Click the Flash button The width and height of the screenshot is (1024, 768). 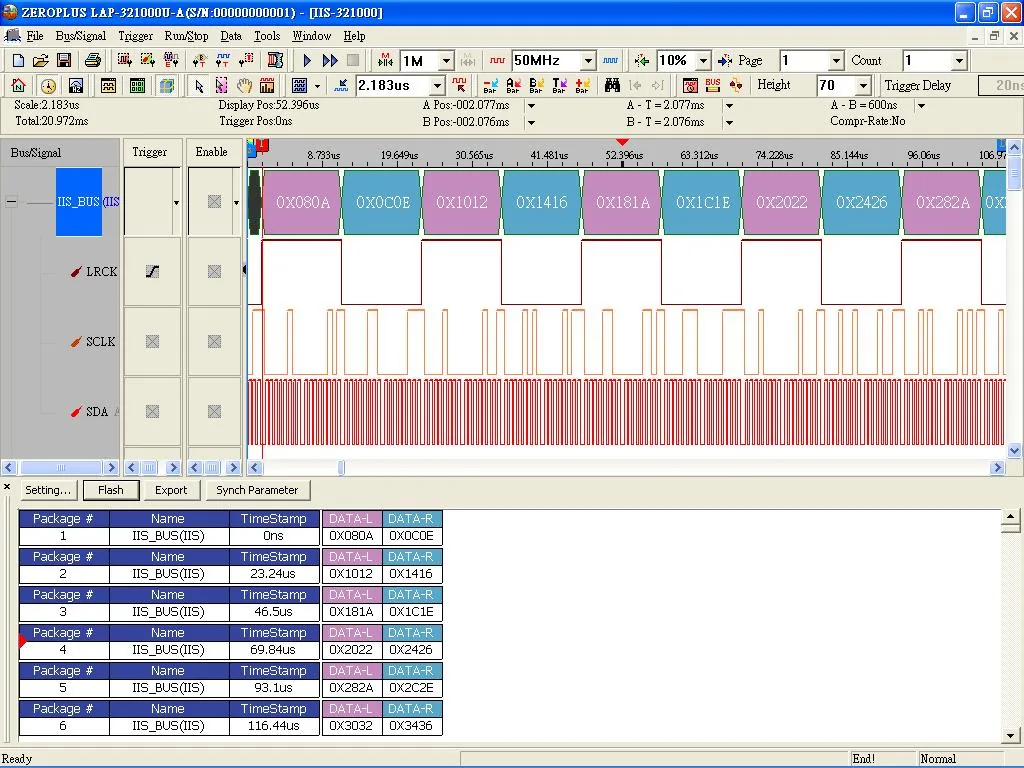tap(111, 490)
